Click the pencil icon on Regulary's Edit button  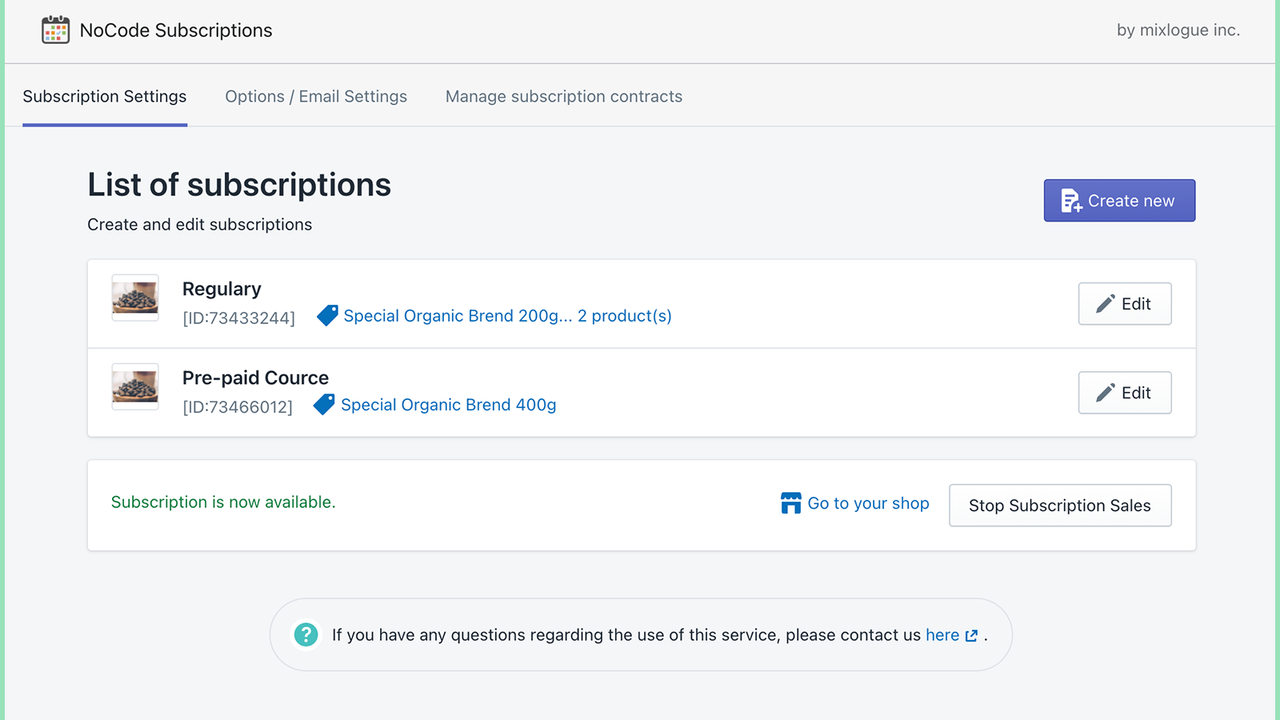tap(1104, 303)
